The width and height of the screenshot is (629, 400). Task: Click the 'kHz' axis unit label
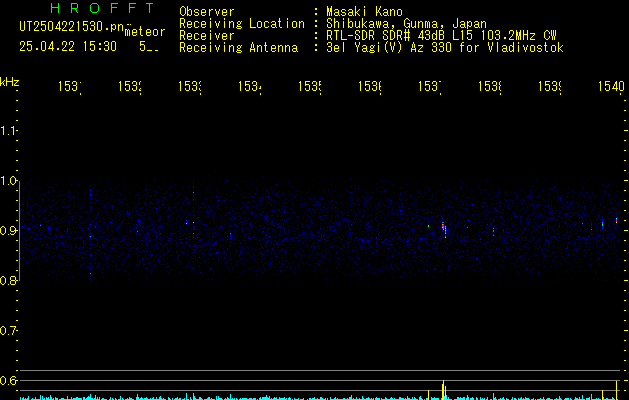10,82
